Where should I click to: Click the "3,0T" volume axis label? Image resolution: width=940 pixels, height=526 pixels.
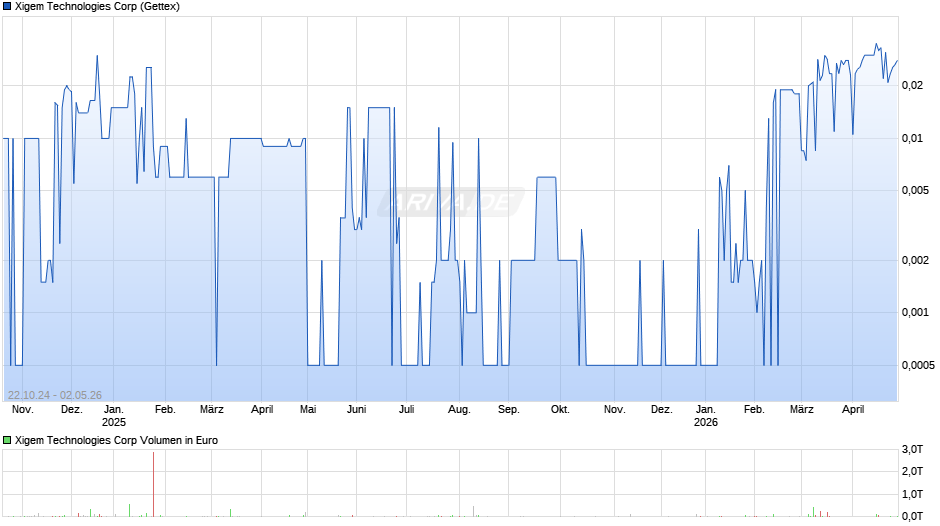pyautogui.click(x=912, y=450)
